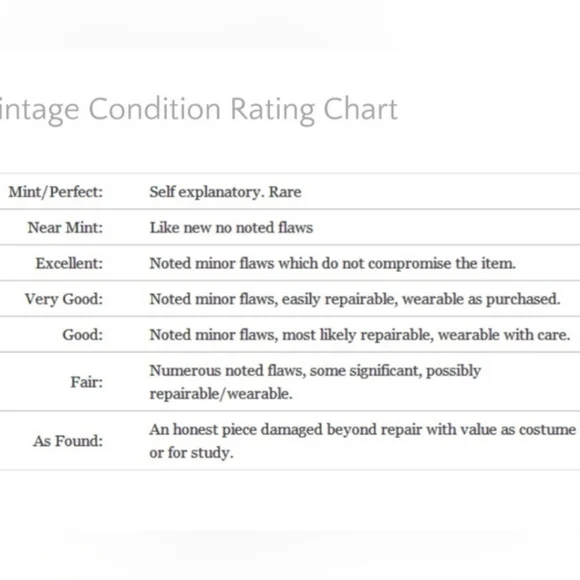Click the 'Self explanatory. Rare' description

pos(225,192)
